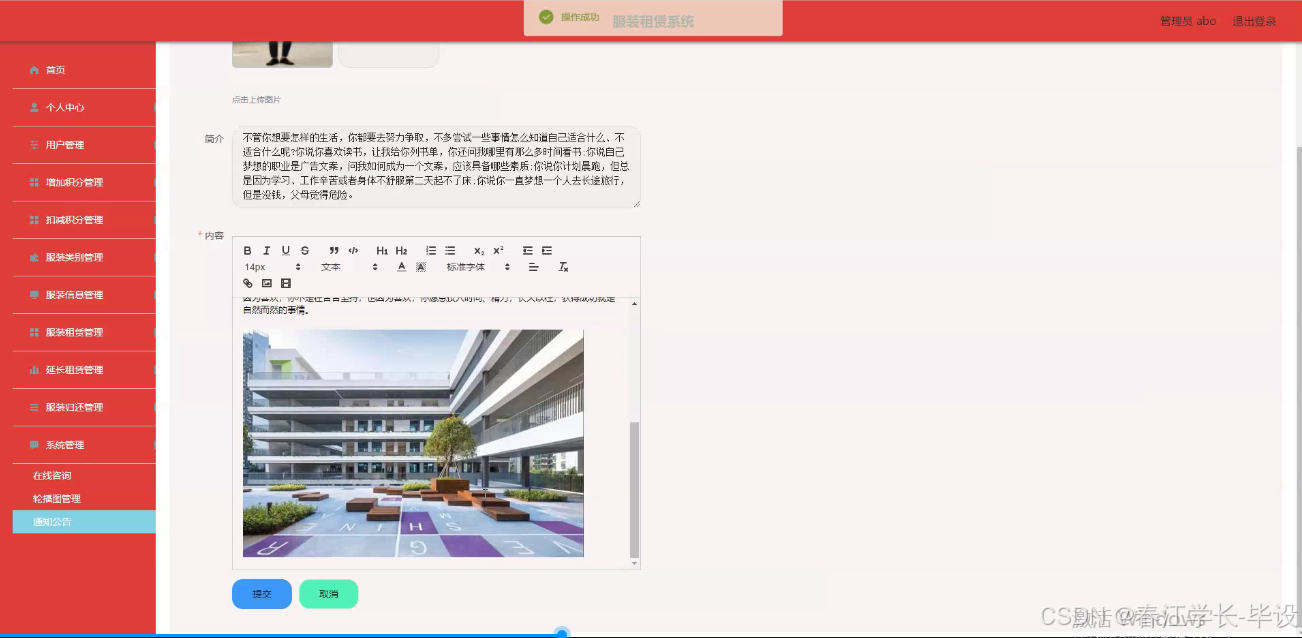Insert a blockquote in editor
The image size is (1302, 638).
[x=334, y=251]
